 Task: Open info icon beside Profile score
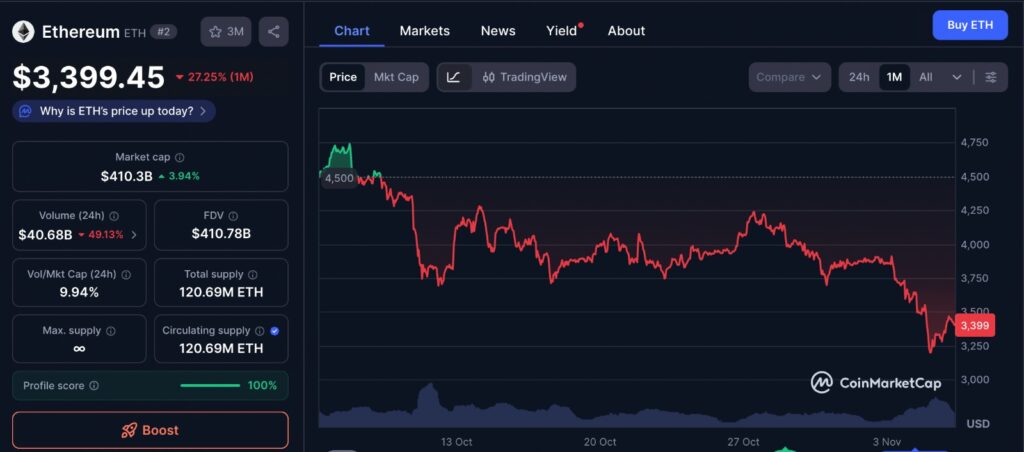[94, 386]
